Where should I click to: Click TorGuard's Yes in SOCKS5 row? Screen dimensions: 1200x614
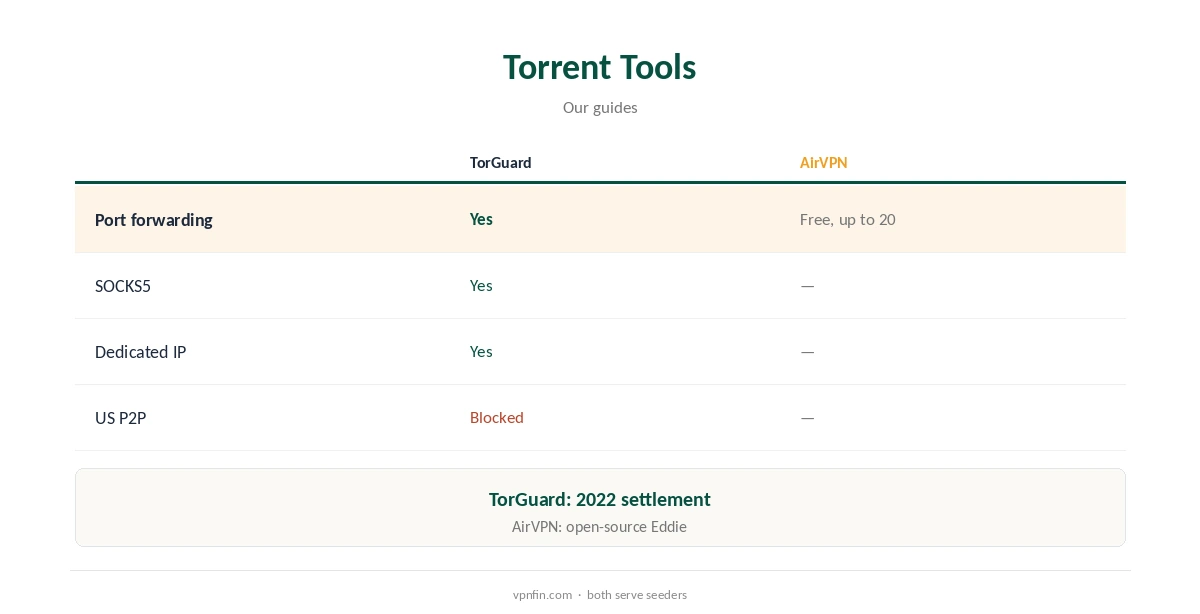point(481,285)
